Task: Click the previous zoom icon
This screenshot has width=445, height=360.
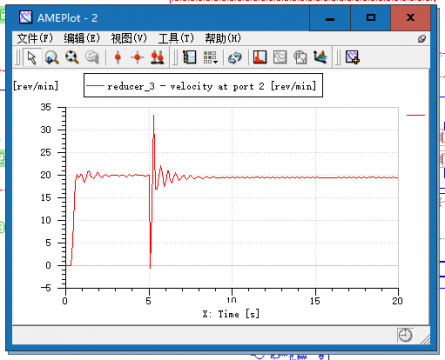Action: 92,57
